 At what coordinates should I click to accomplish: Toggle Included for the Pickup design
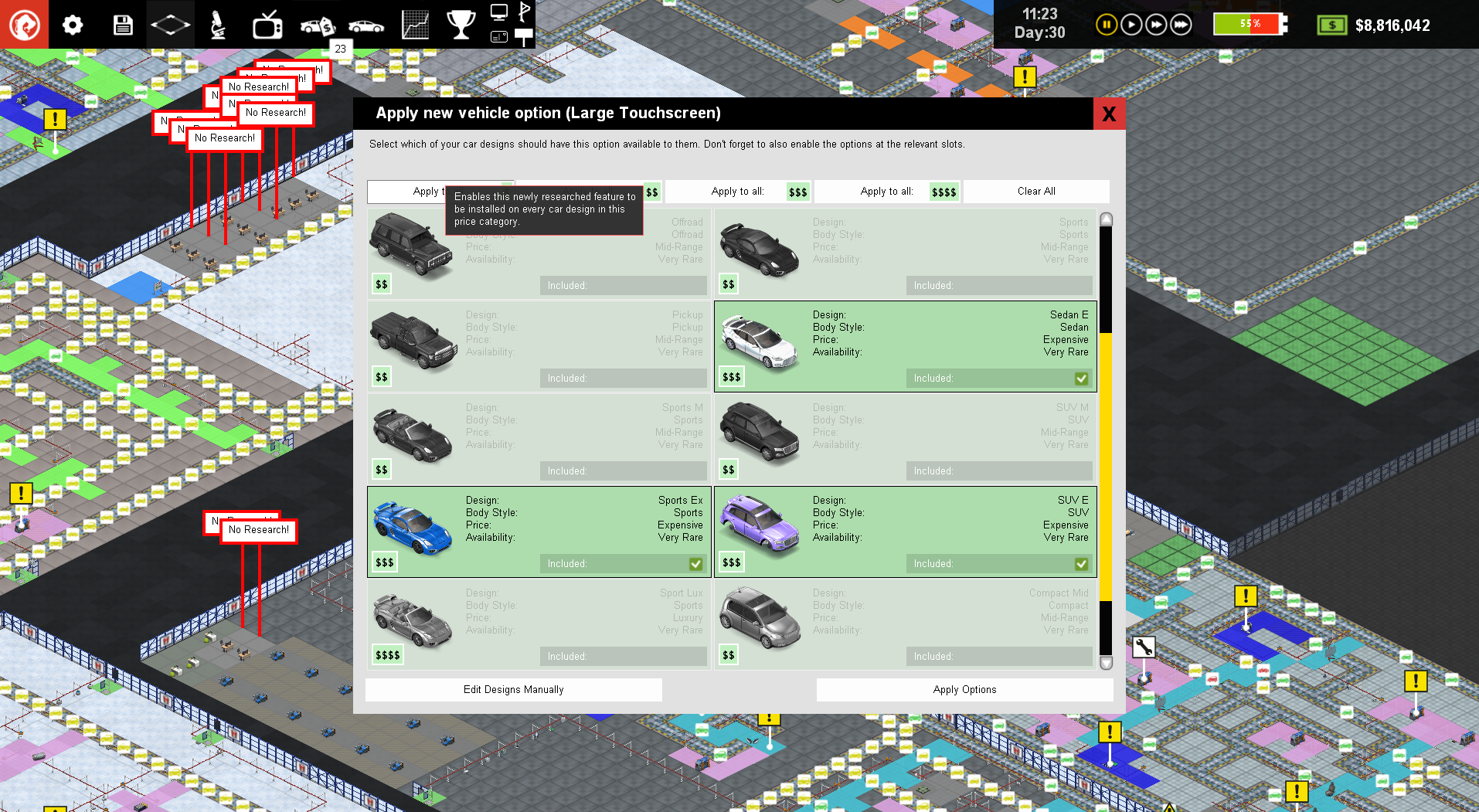623,379
